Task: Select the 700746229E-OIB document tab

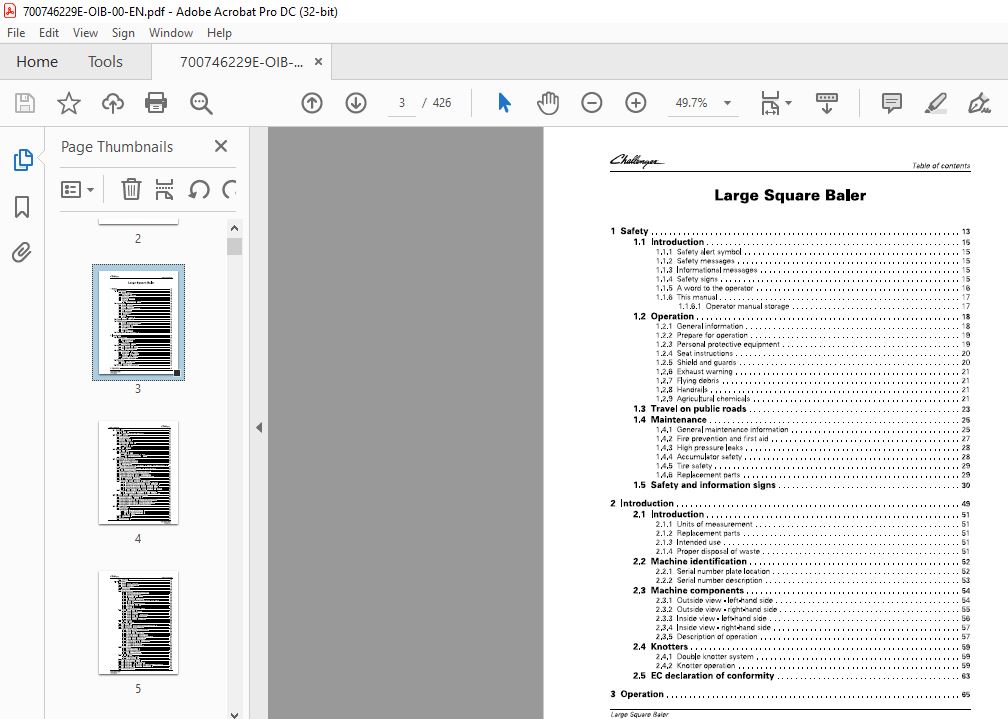Action: coord(241,62)
